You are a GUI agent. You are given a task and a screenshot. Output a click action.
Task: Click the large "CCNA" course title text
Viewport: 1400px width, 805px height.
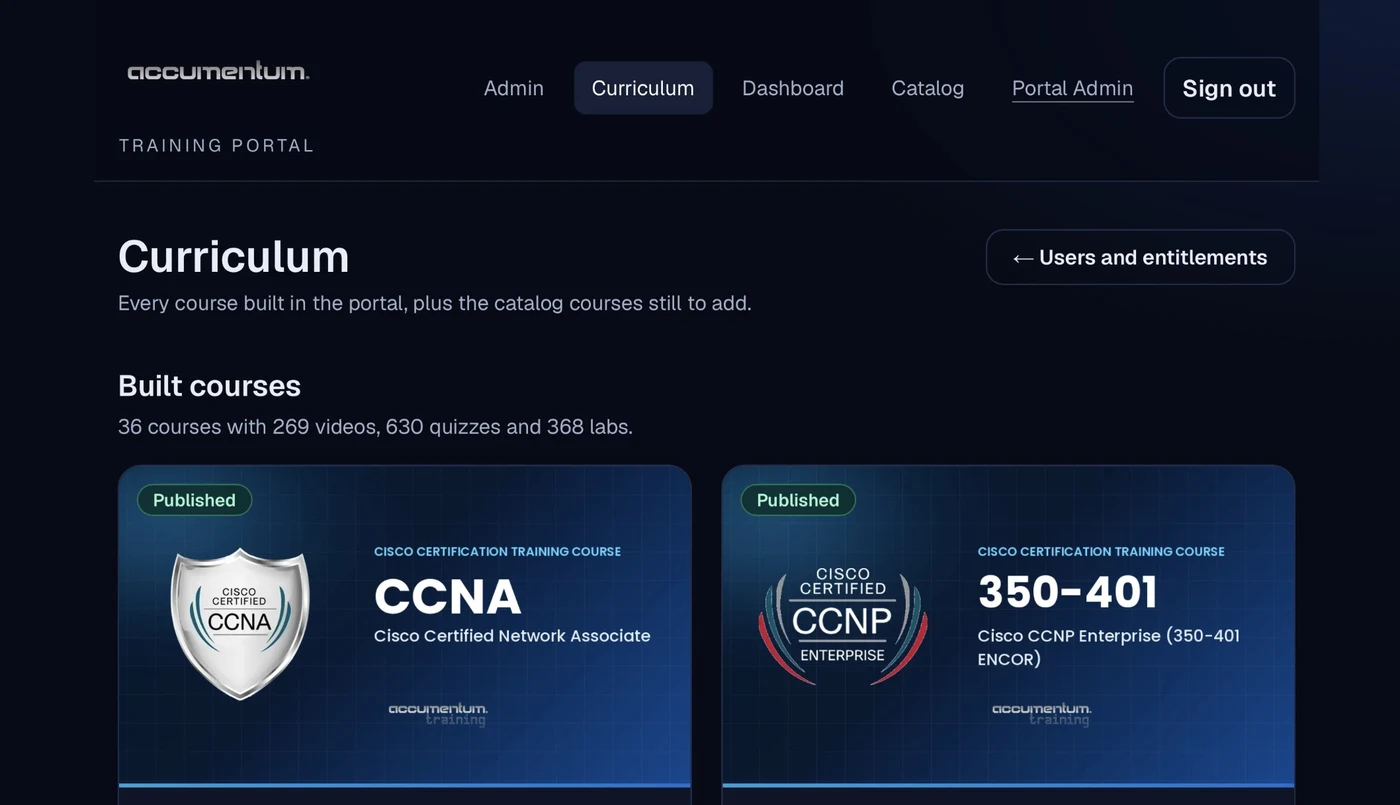coord(447,597)
